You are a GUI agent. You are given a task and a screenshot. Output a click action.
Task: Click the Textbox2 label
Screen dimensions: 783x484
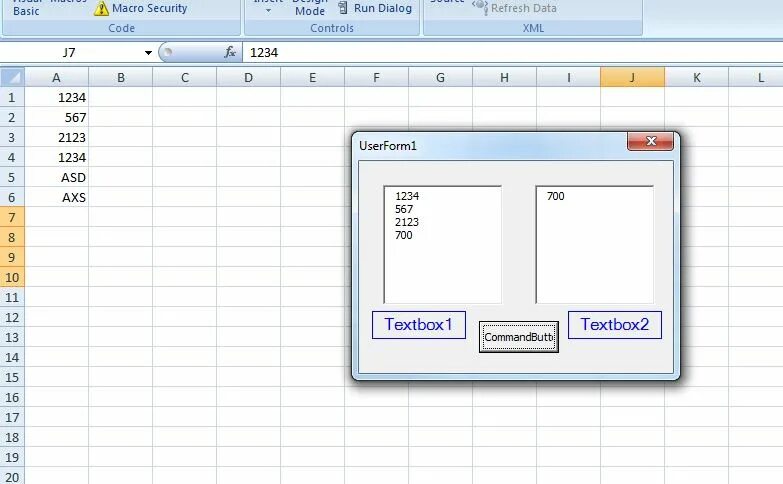coord(615,325)
